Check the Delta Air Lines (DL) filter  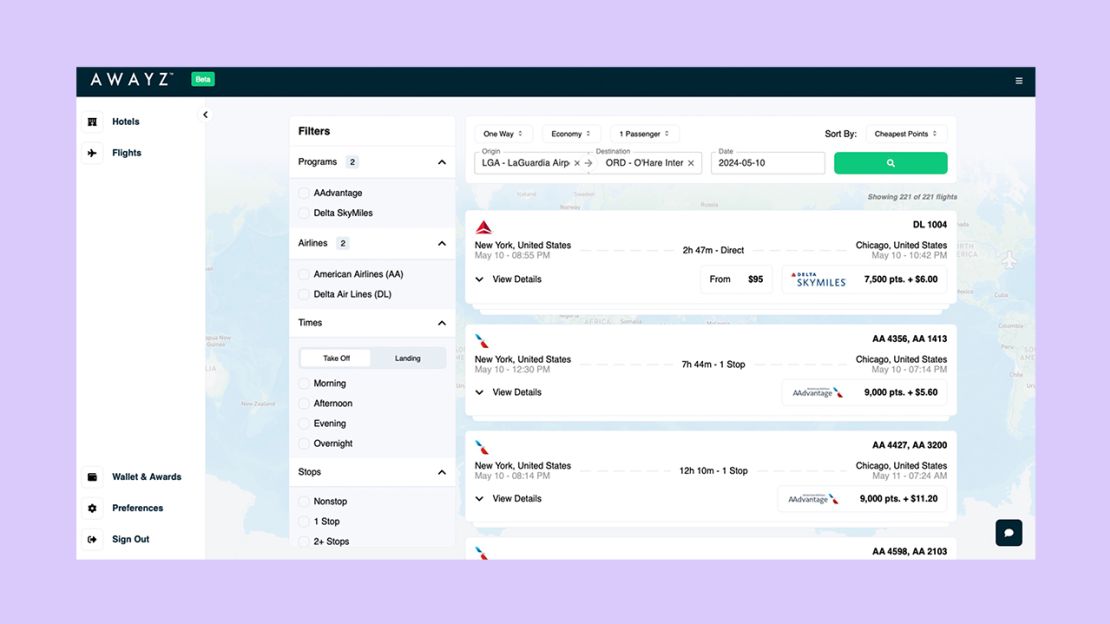click(304, 294)
